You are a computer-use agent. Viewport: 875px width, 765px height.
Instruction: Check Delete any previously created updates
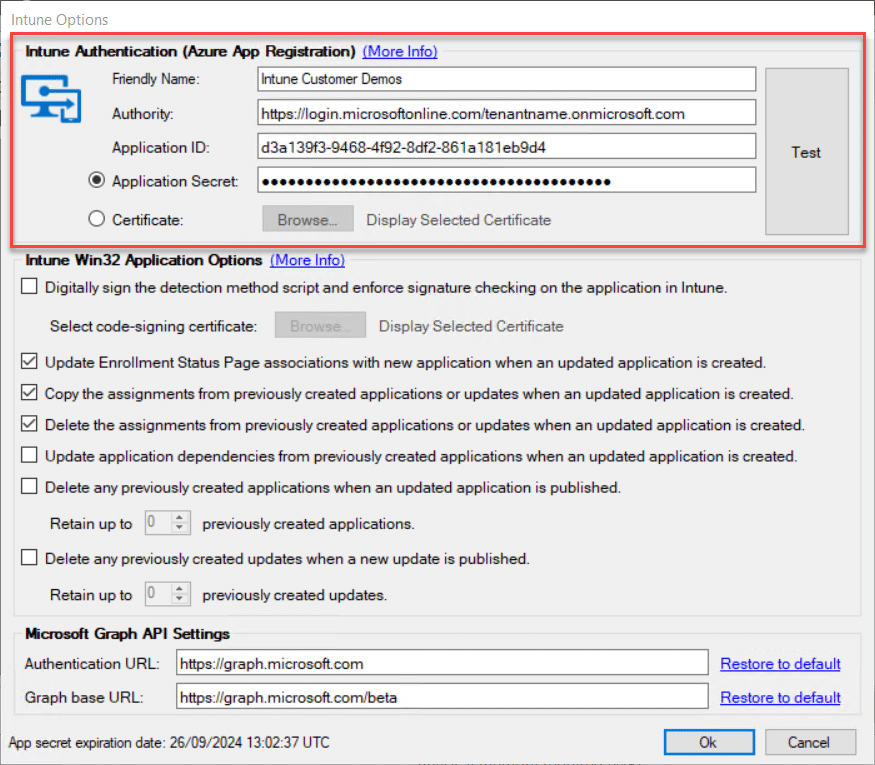coord(29,558)
